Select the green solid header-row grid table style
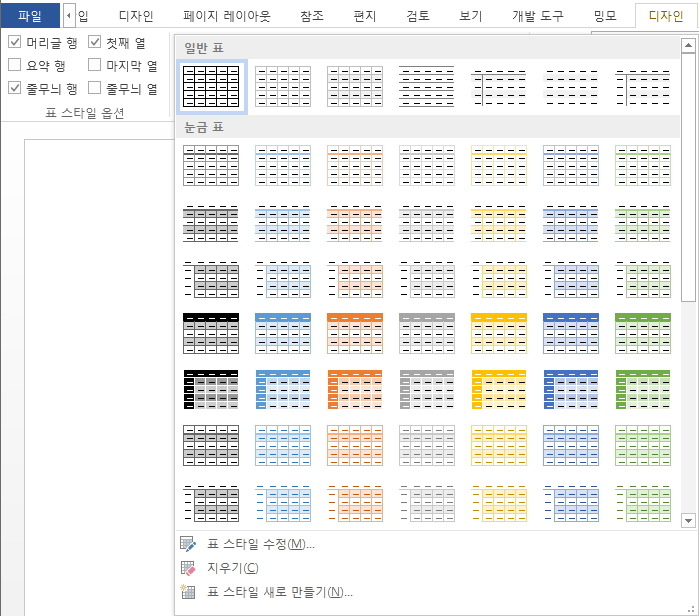 643,333
